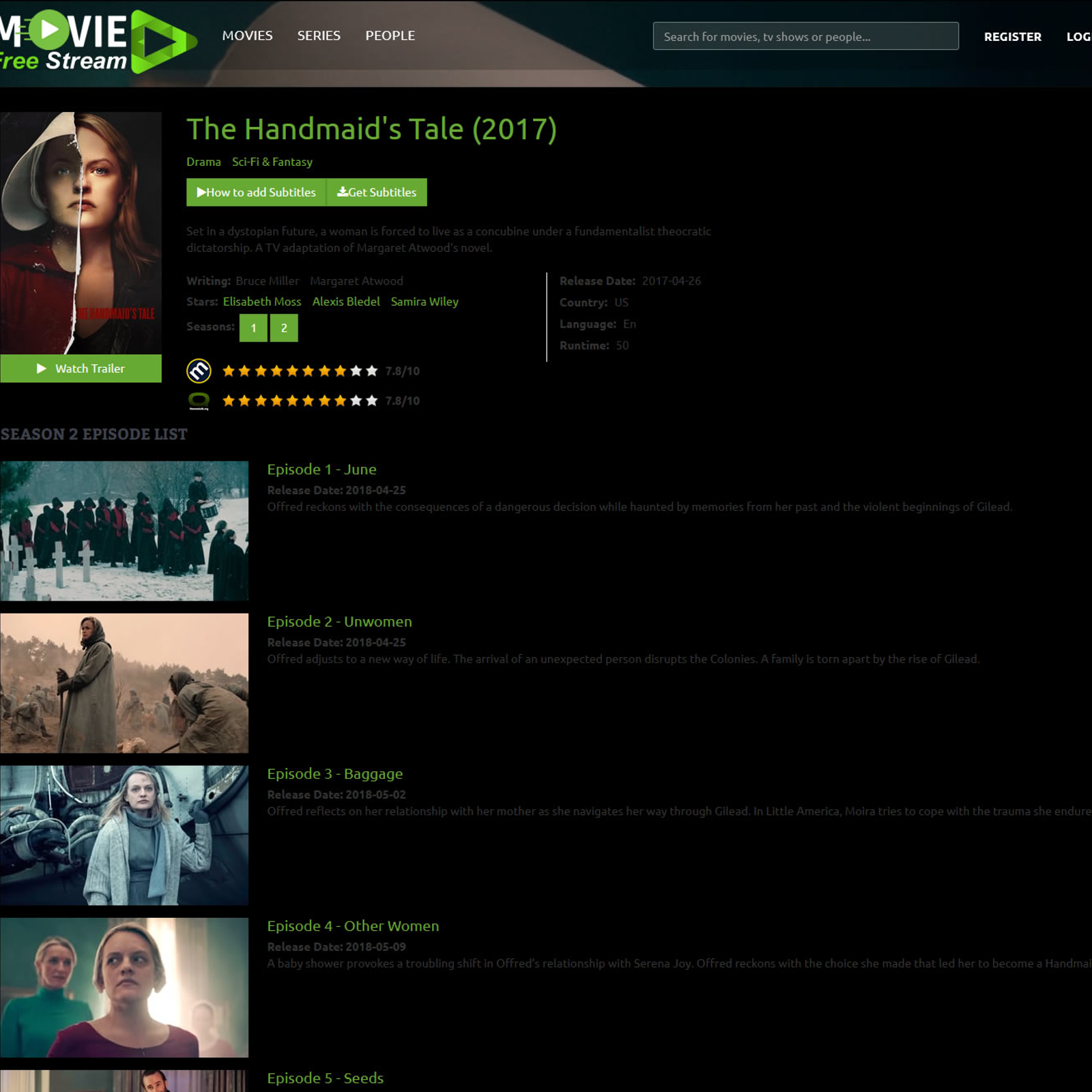Play the Watch Trailer button
Image resolution: width=1092 pixels, height=1092 pixels.
[x=81, y=369]
